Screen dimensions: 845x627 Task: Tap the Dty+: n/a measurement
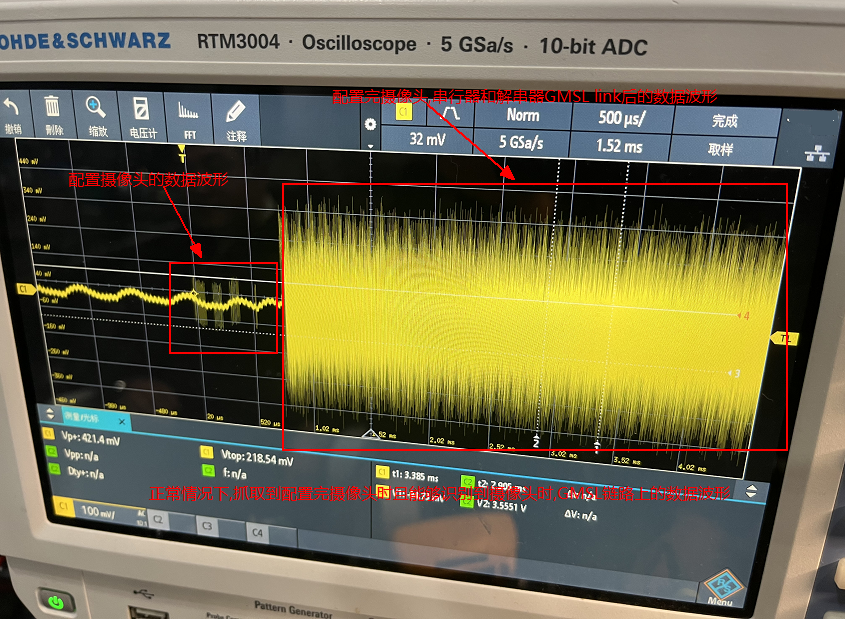tap(86, 473)
